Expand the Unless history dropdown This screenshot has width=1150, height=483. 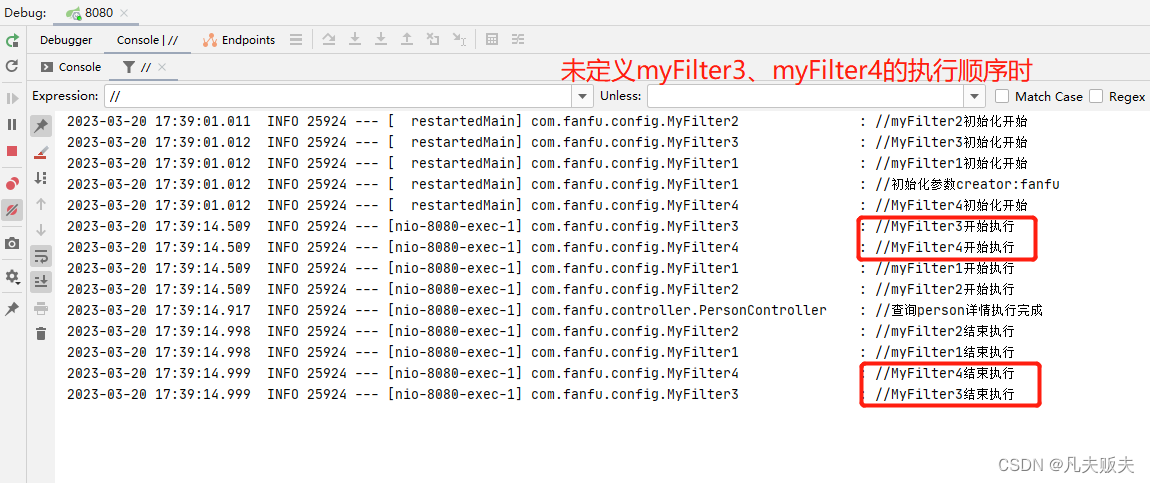coord(975,96)
